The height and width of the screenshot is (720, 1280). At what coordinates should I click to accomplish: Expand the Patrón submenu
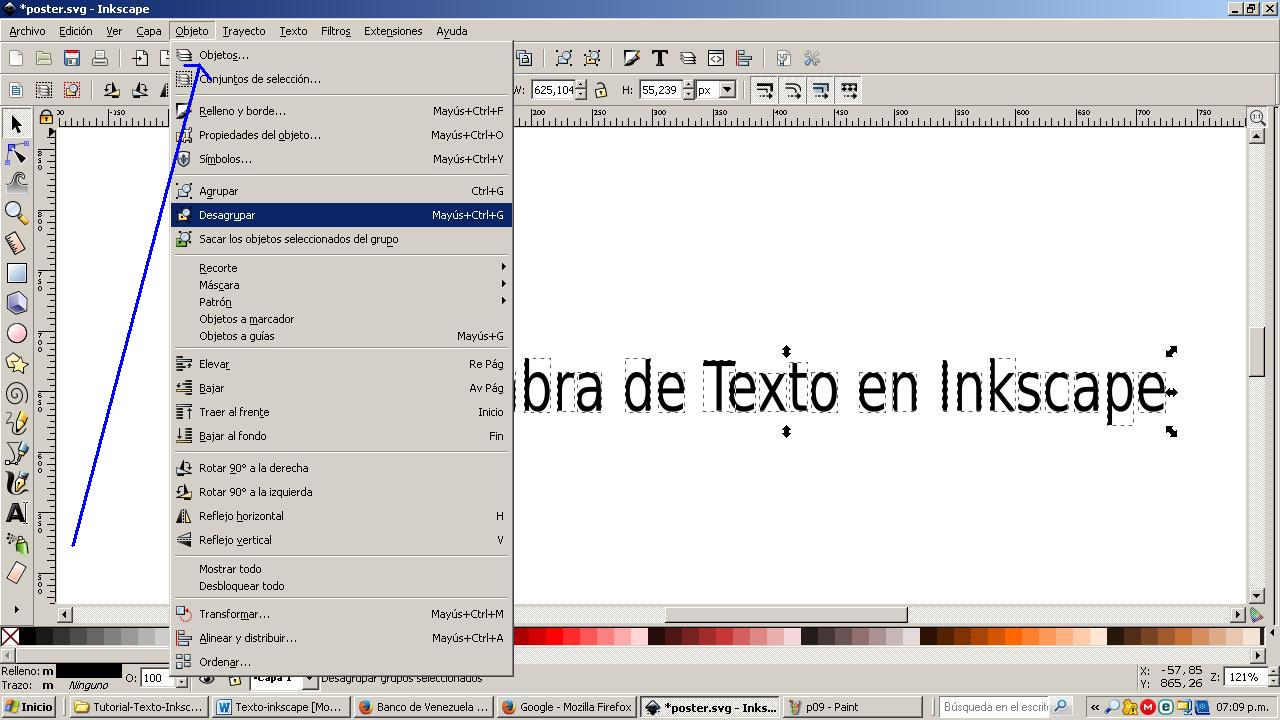tap(341, 302)
